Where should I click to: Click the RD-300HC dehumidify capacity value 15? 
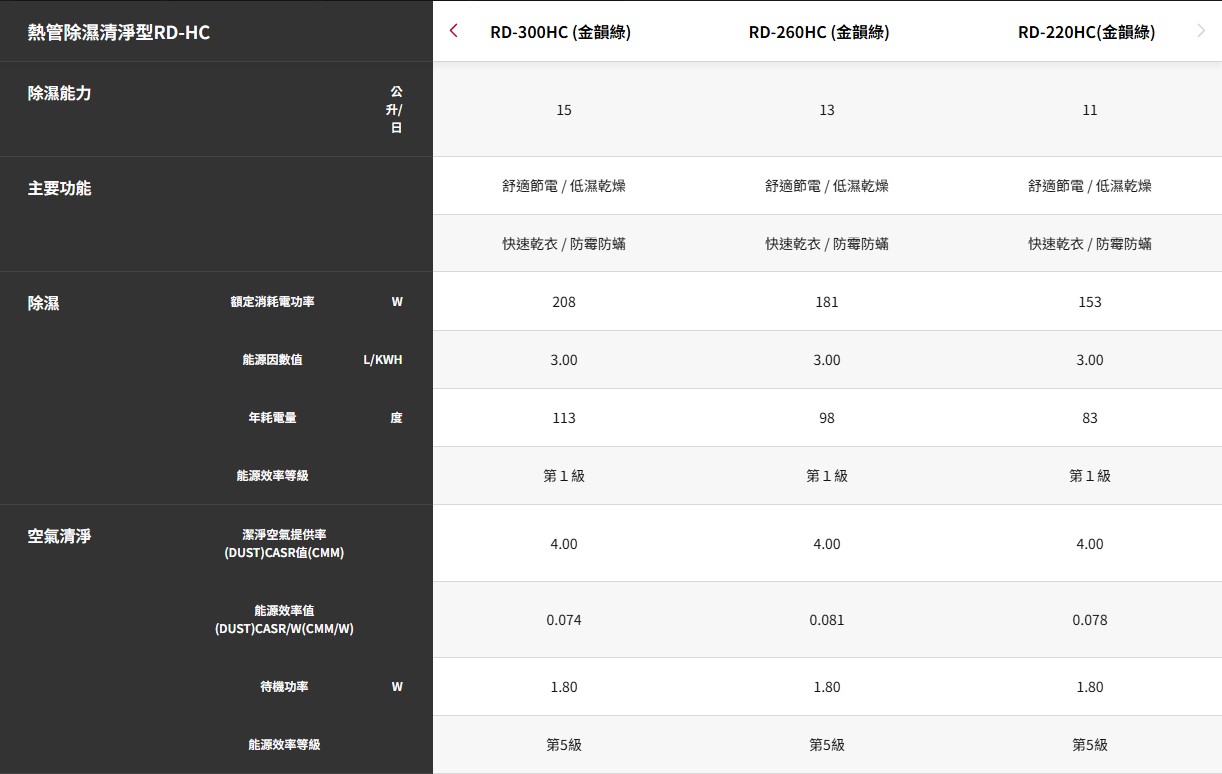564,110
